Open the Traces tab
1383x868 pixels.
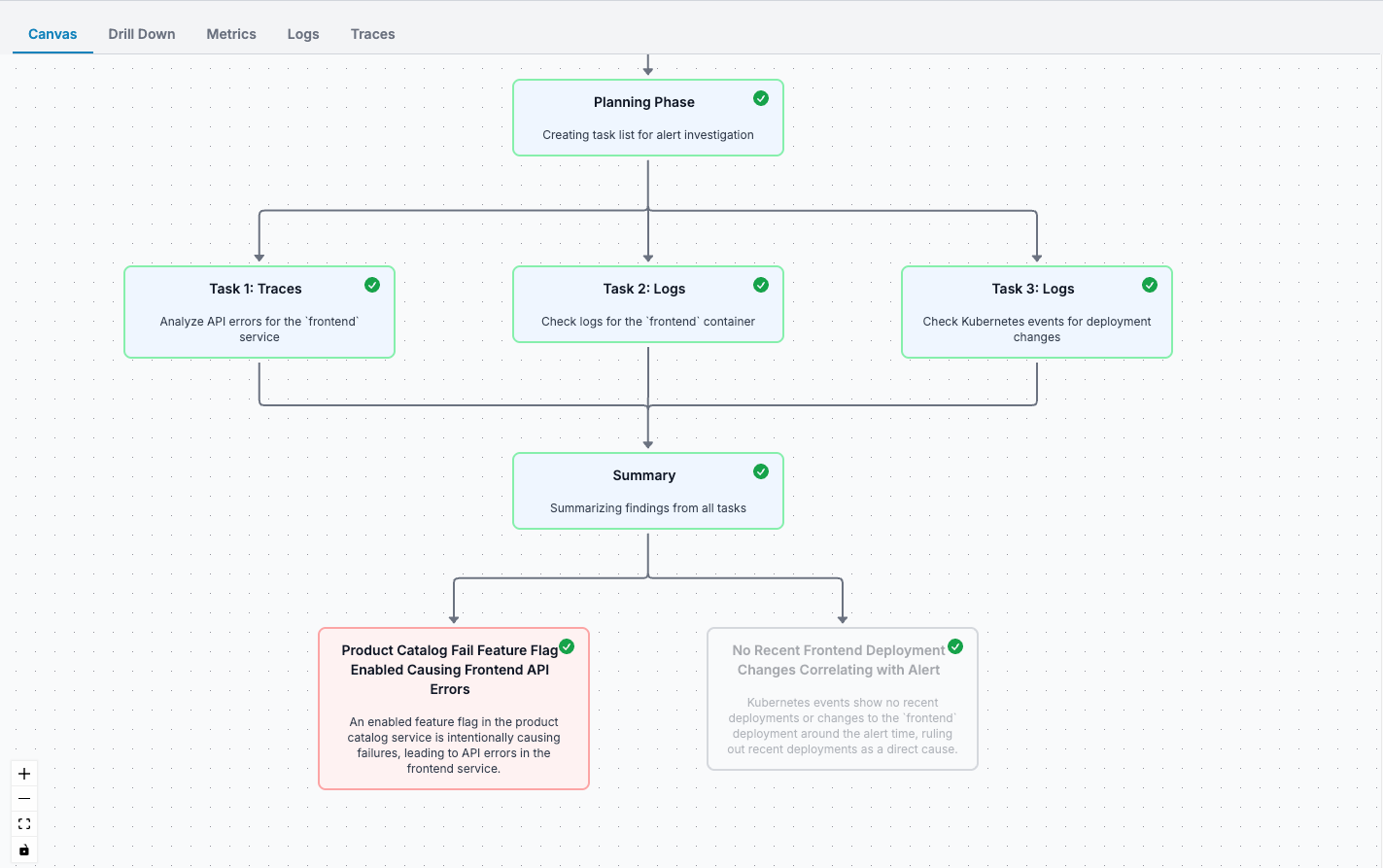(372, 34)
